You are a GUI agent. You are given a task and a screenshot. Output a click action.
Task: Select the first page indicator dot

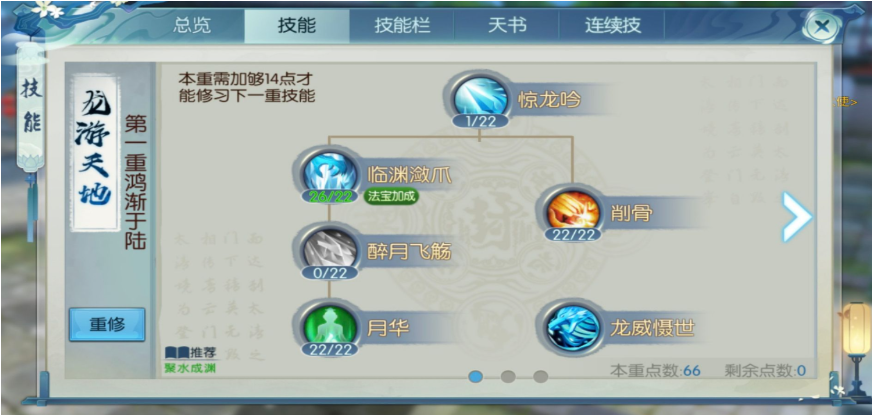pos(475,377)
